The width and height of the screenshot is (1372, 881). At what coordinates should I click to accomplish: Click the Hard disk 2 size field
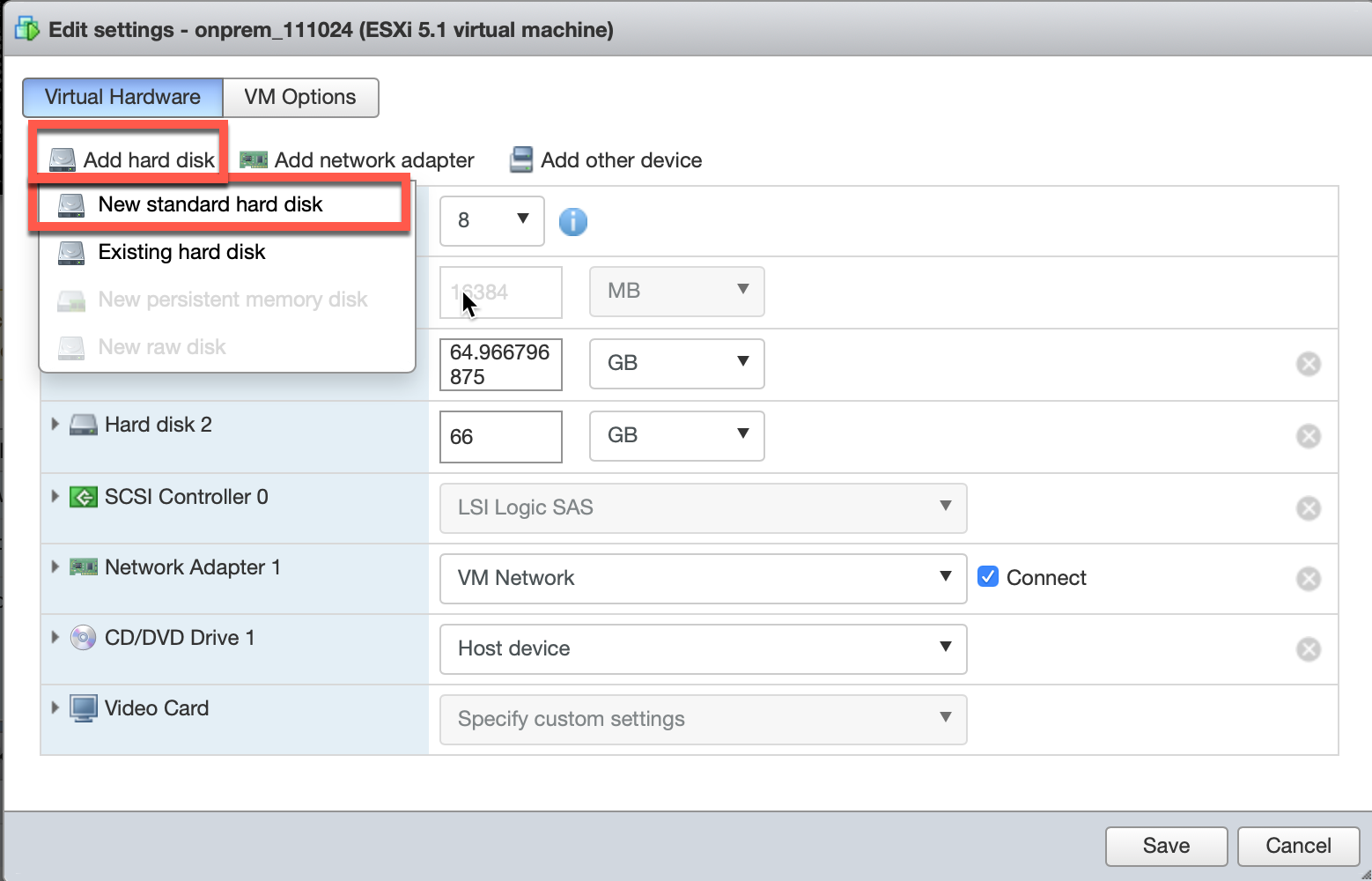tap(501, 437)
